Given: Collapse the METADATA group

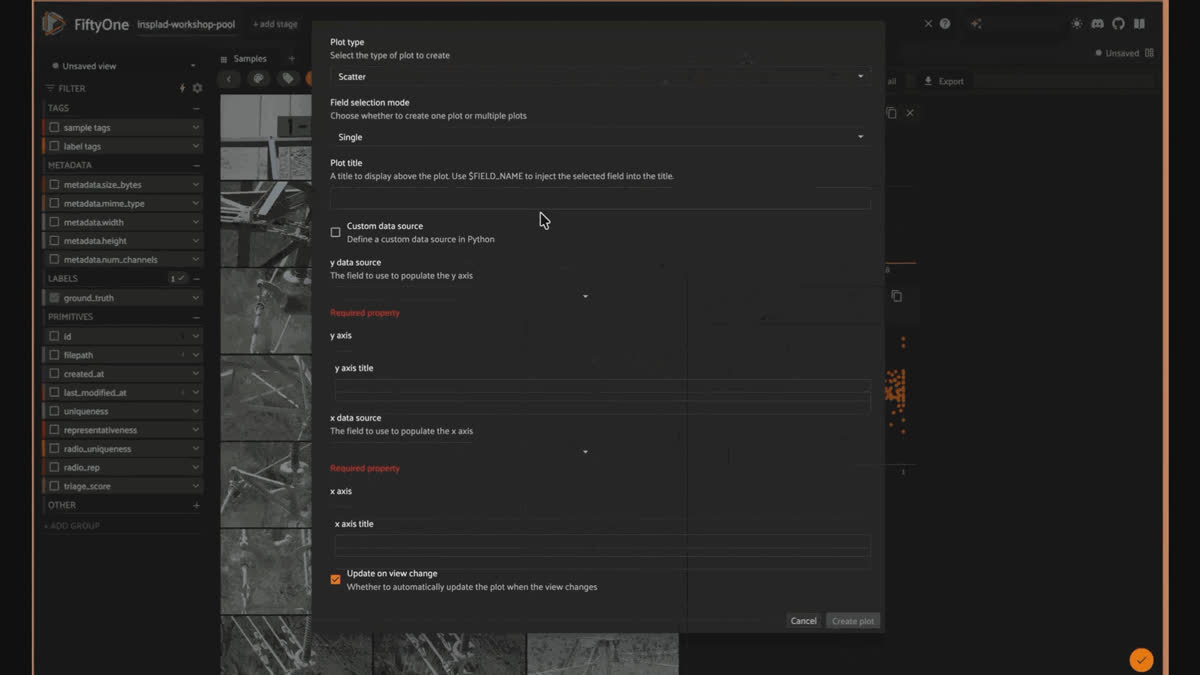Looking at the screenshot, I should [196, 165].
